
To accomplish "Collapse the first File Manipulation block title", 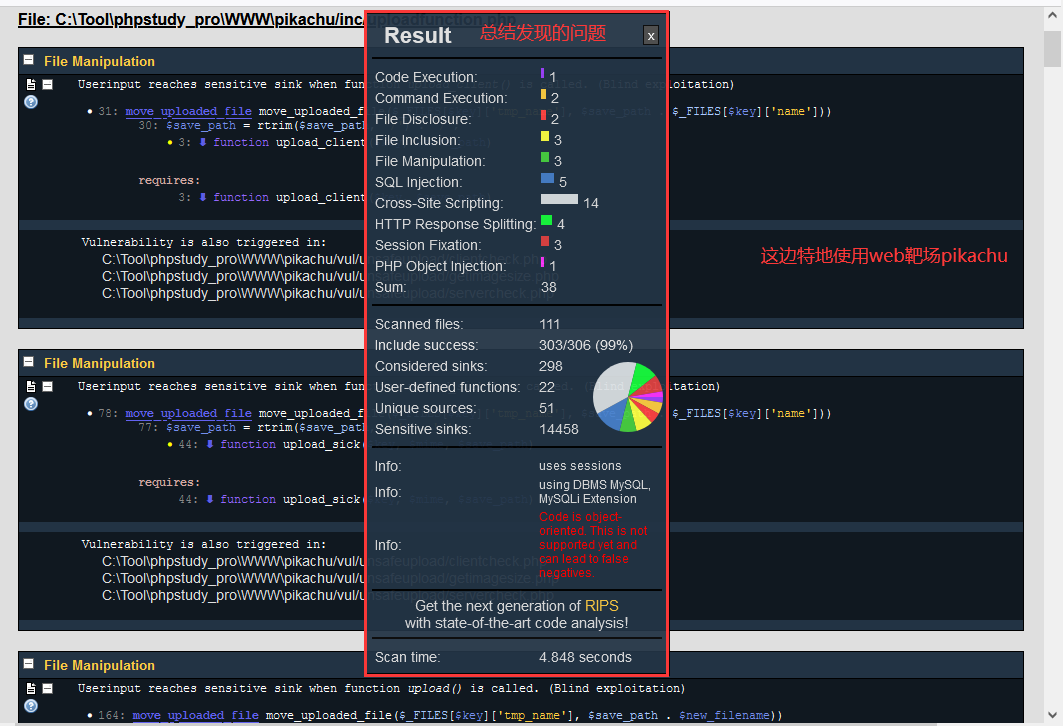I will point(28,60).
